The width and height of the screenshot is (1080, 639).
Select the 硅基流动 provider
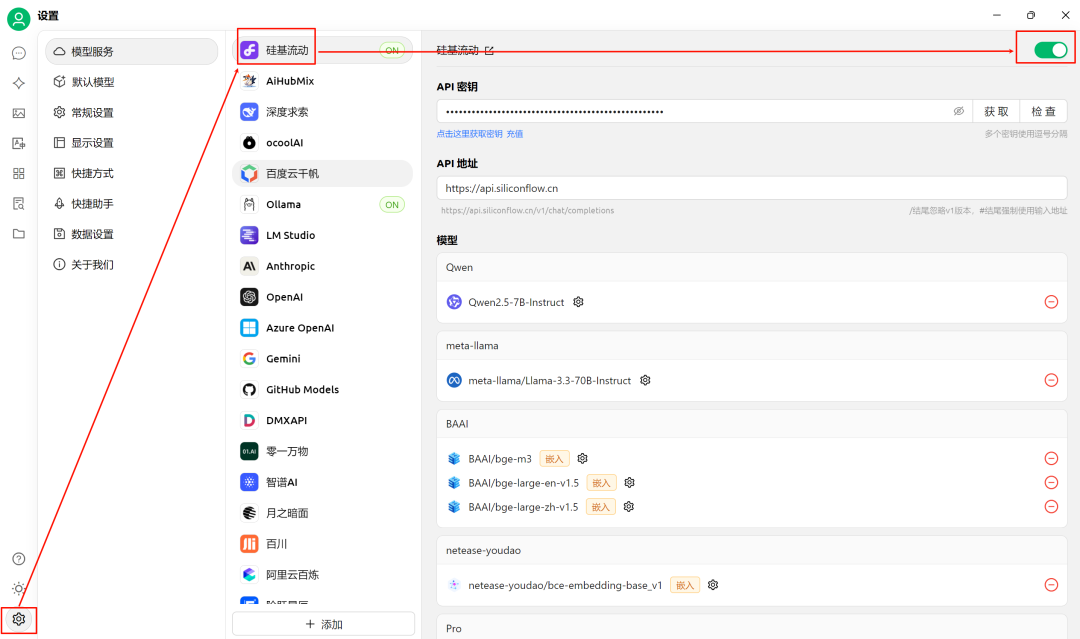[322, 50]
